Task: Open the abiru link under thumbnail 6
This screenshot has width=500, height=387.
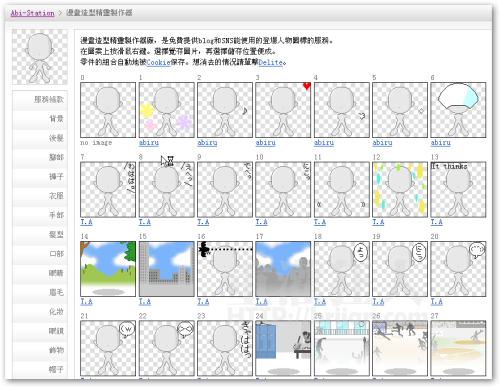Action: coord(440,143)
